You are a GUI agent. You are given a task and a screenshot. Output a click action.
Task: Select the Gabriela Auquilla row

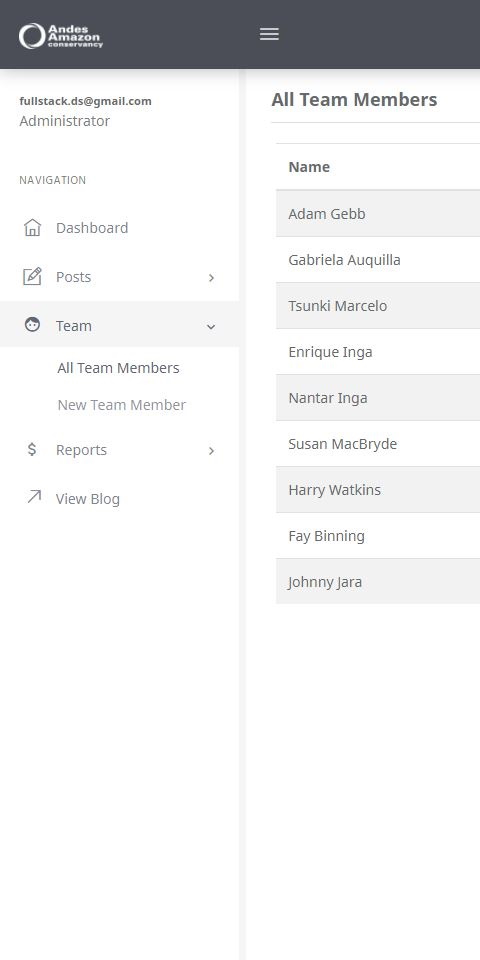(x=378, y=260)
